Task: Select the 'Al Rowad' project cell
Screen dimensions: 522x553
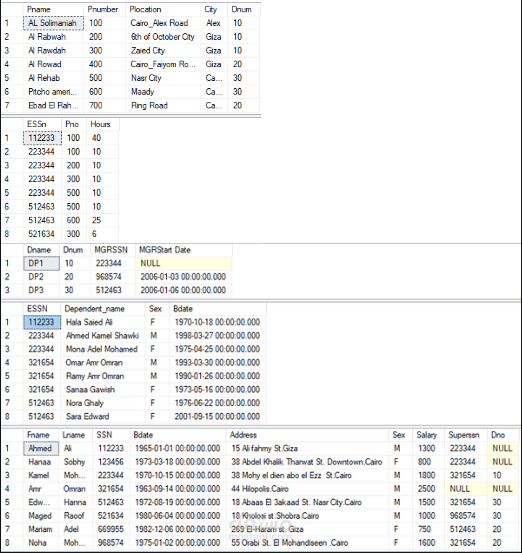Action: [54, 65]
